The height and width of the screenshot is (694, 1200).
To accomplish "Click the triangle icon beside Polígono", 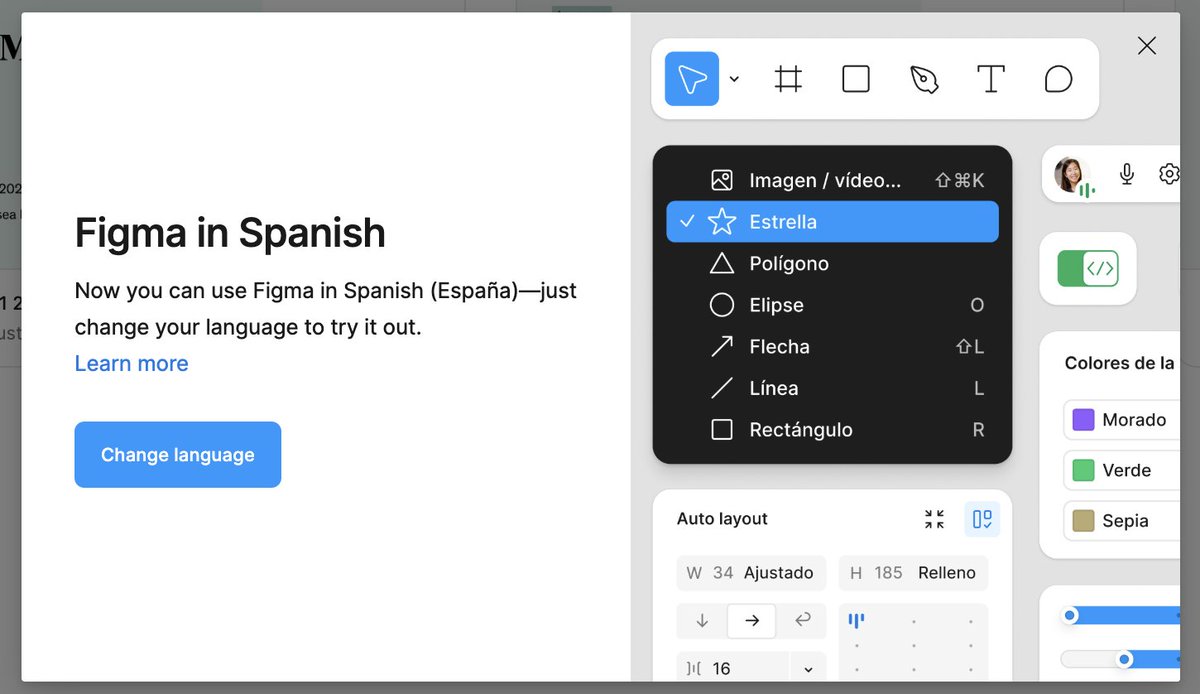I will pyautogui.click(x=722, y=264).
